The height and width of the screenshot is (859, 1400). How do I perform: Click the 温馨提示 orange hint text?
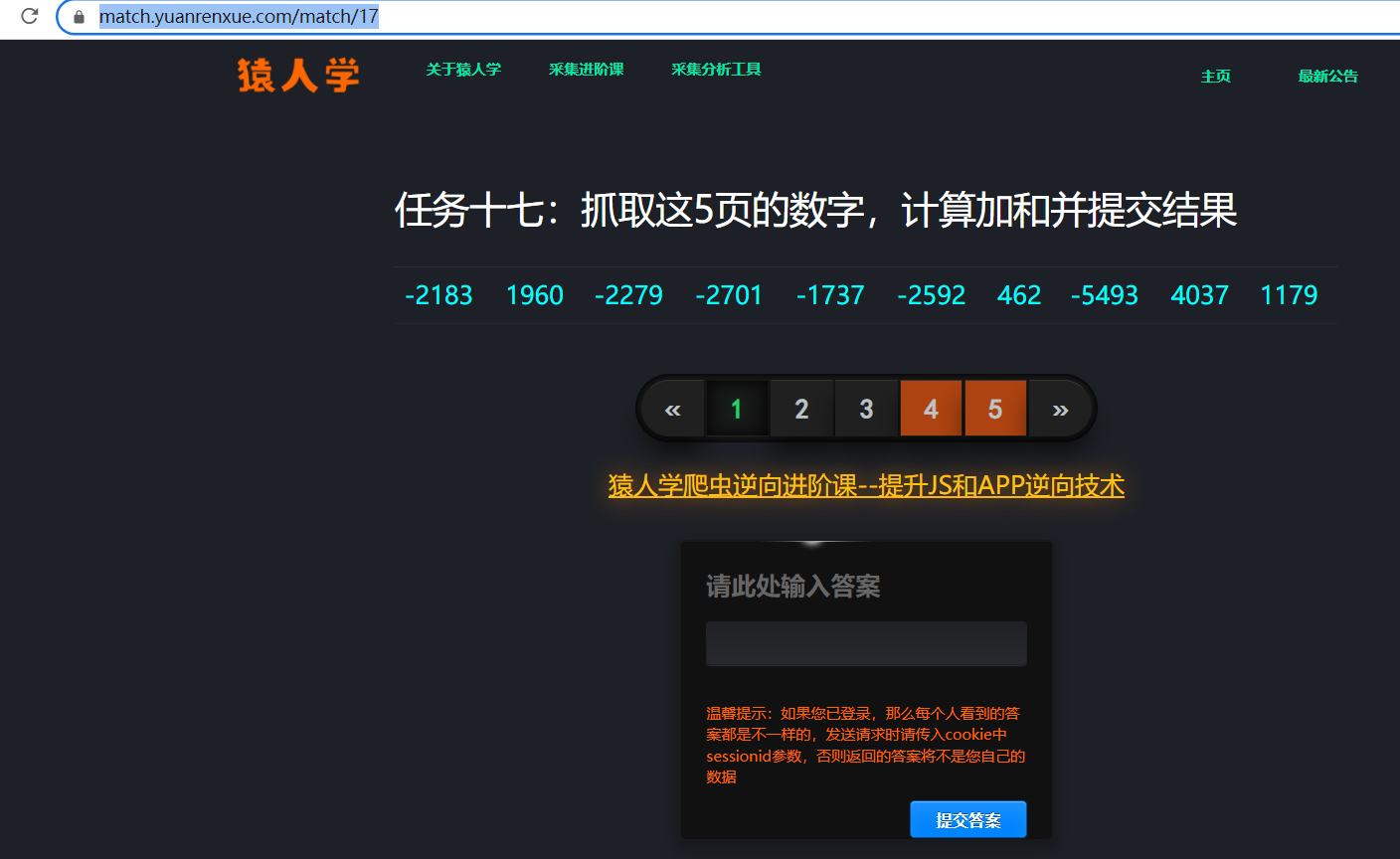click(865, 745)
